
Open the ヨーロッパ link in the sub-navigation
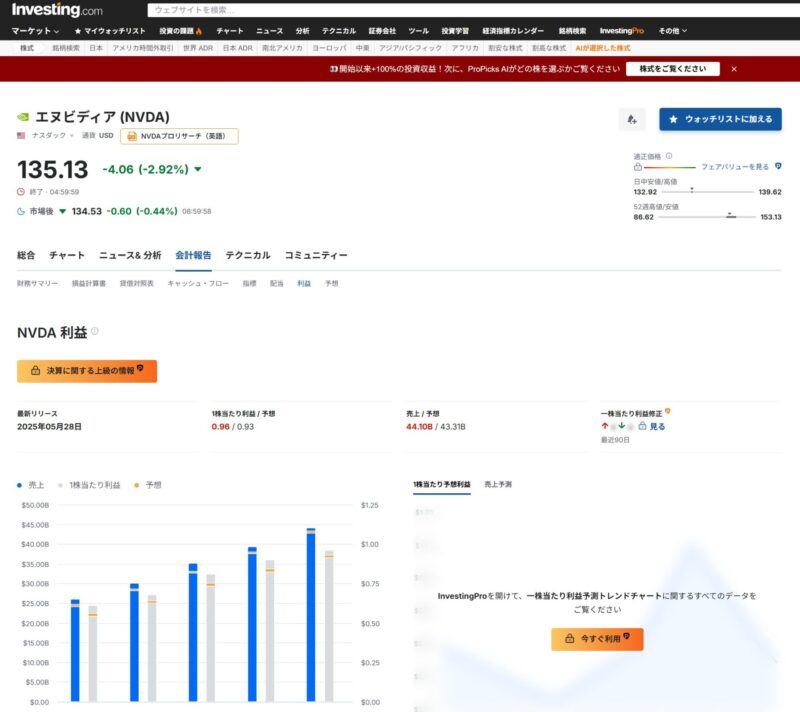coord(329,48)
